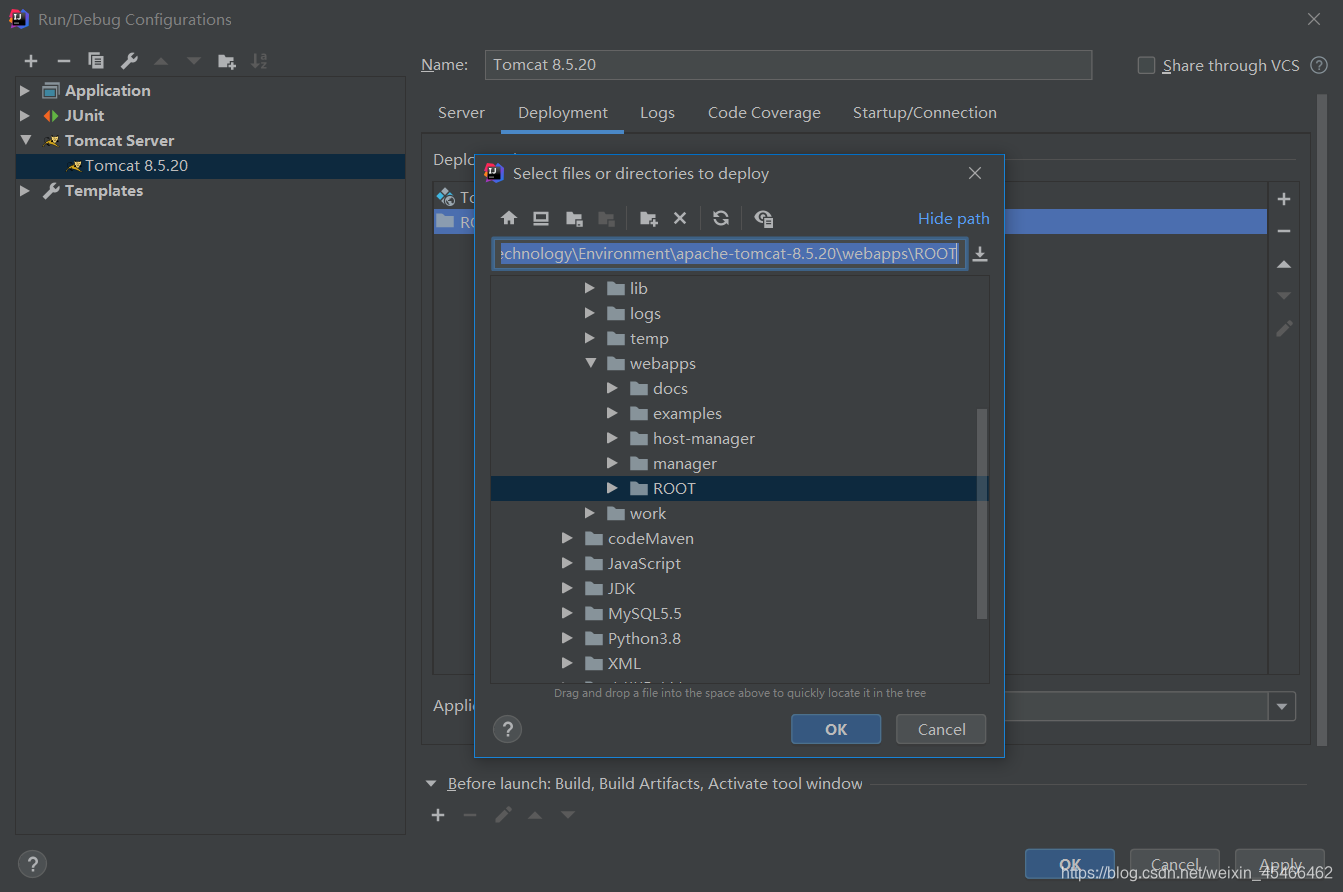This screenshot has height=892, width=1343.
Task: Expand the docs folder
Action: pos(613,388)
